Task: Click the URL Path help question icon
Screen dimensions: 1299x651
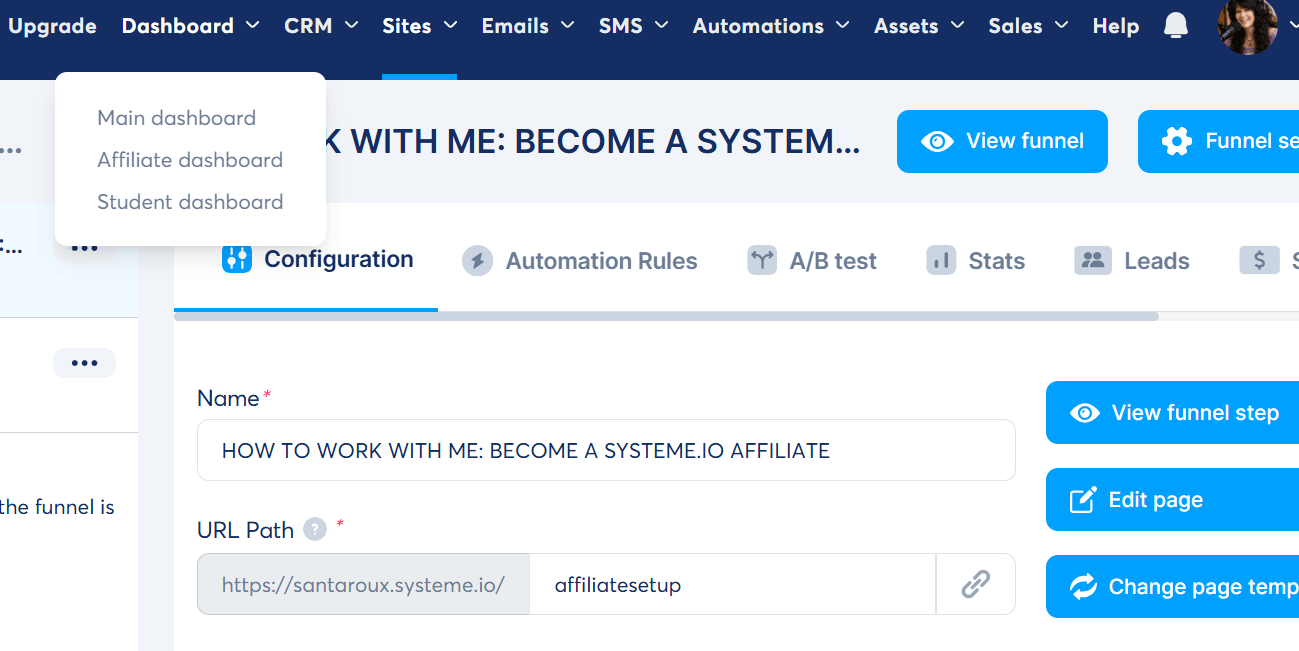Action: coord(315,529)
